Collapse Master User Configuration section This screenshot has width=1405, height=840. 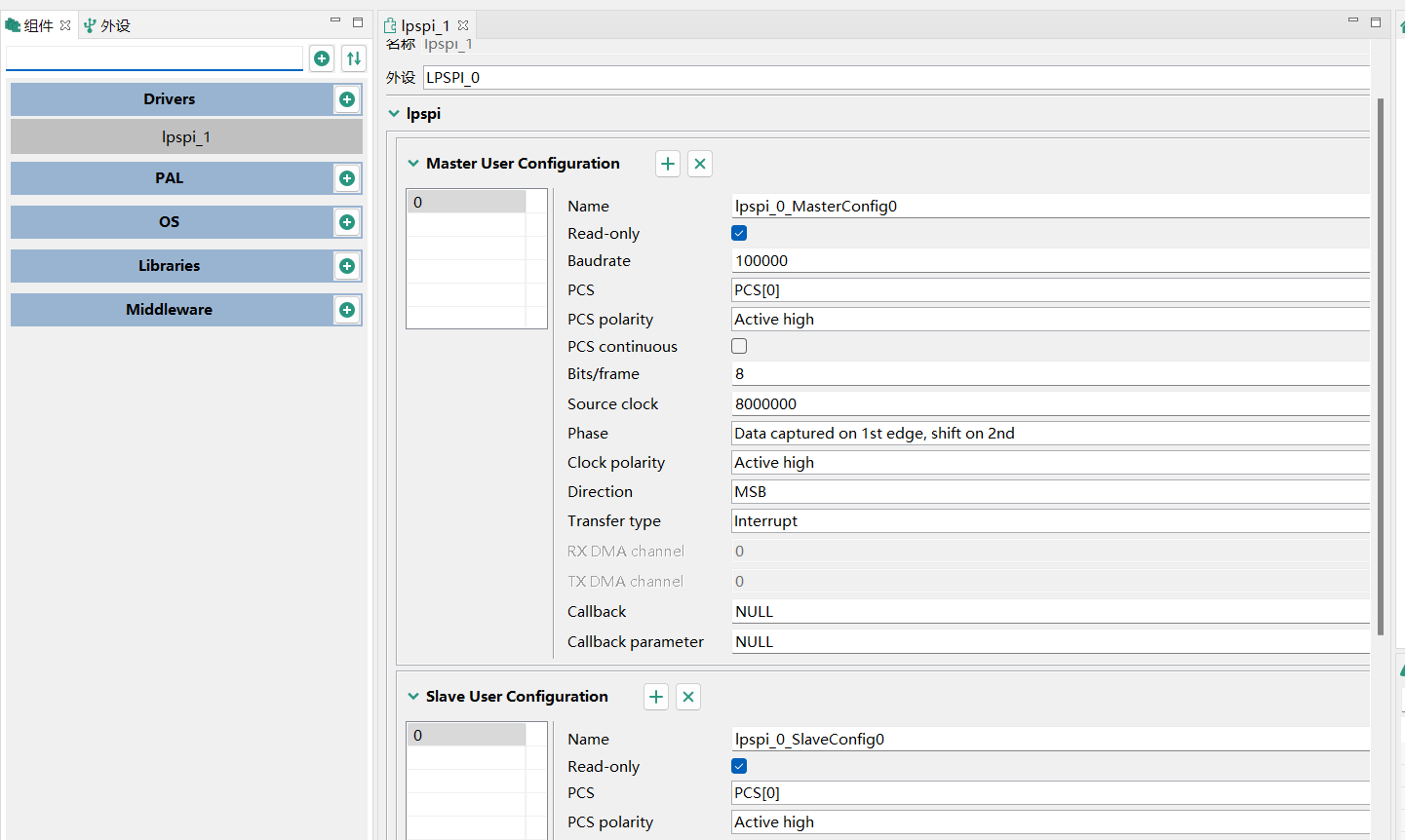tap(413, 164)
